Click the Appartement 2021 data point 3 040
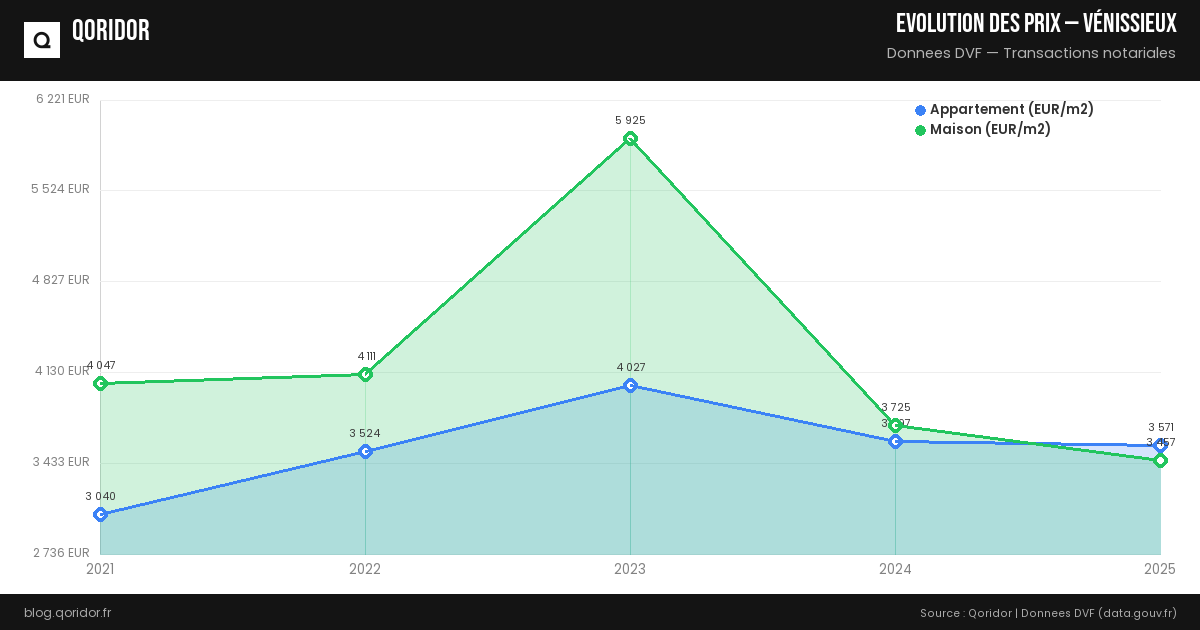The width and height of the screenshot is (1200, 630). coord(100,515)
